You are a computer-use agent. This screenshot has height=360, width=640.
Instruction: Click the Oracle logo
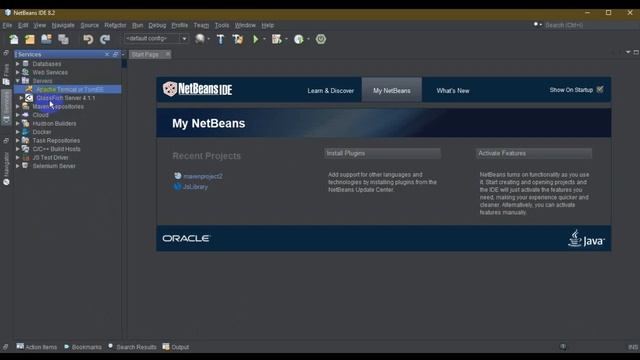186,238
